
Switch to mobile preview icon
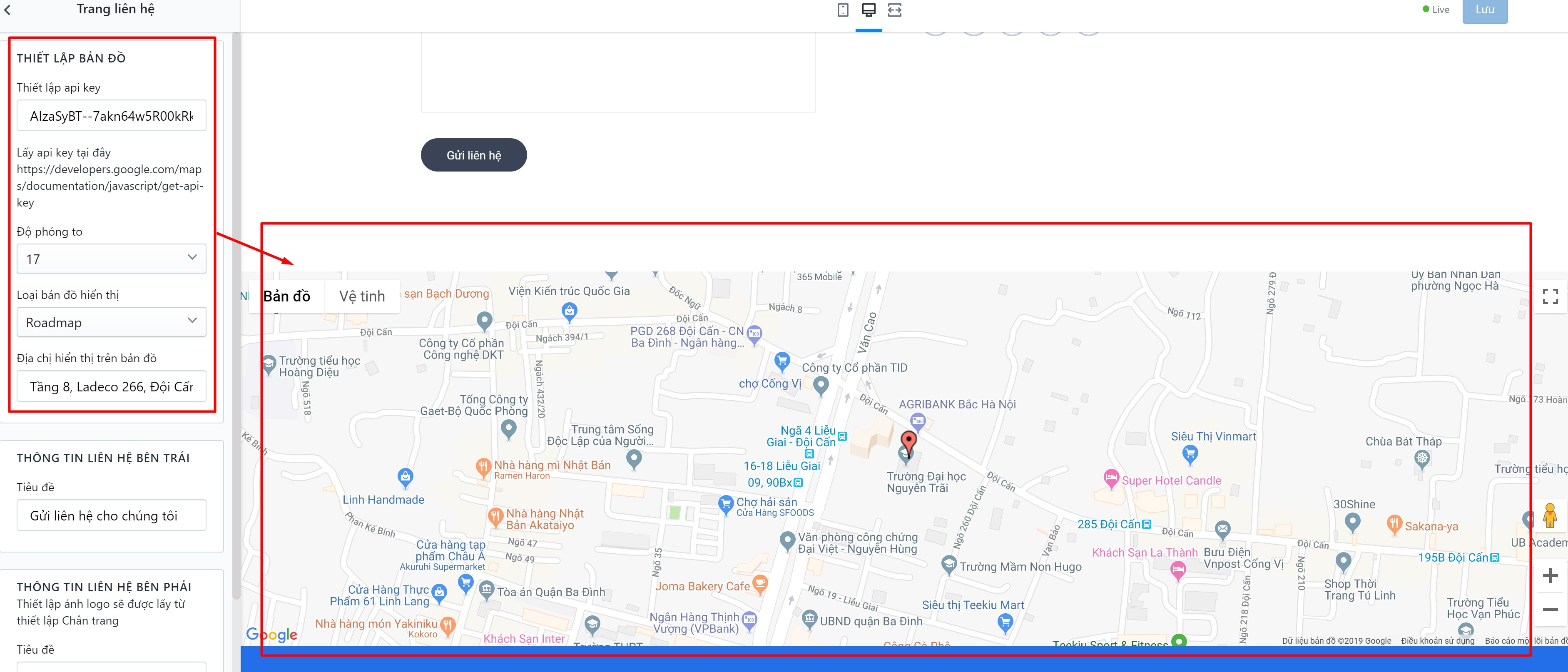tap(843, 10)
